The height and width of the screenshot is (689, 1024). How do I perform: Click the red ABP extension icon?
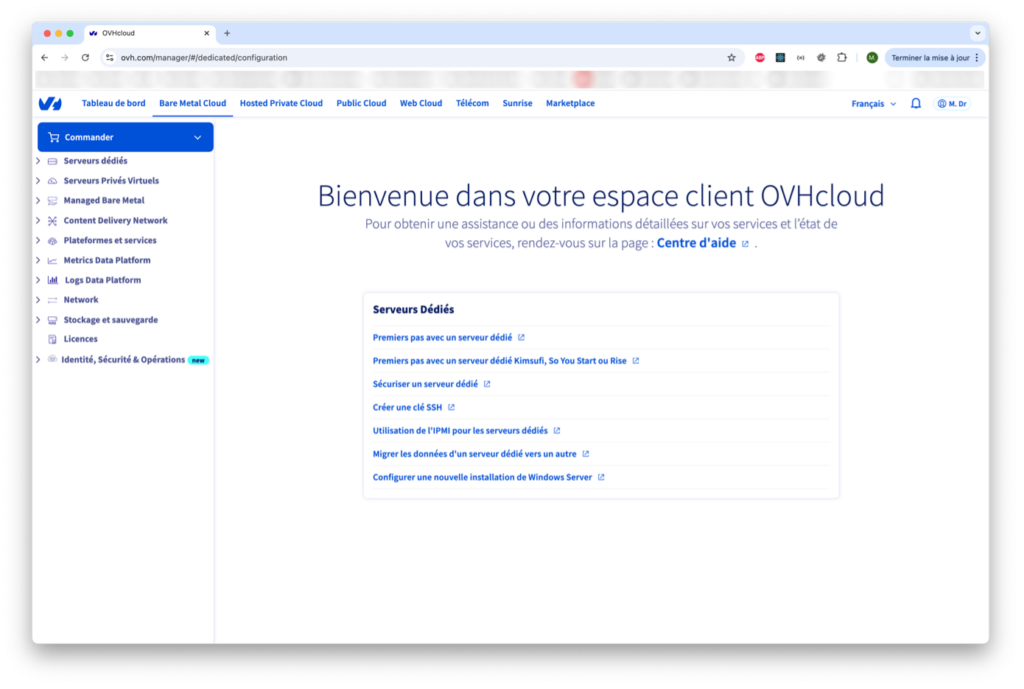point(760,57)
